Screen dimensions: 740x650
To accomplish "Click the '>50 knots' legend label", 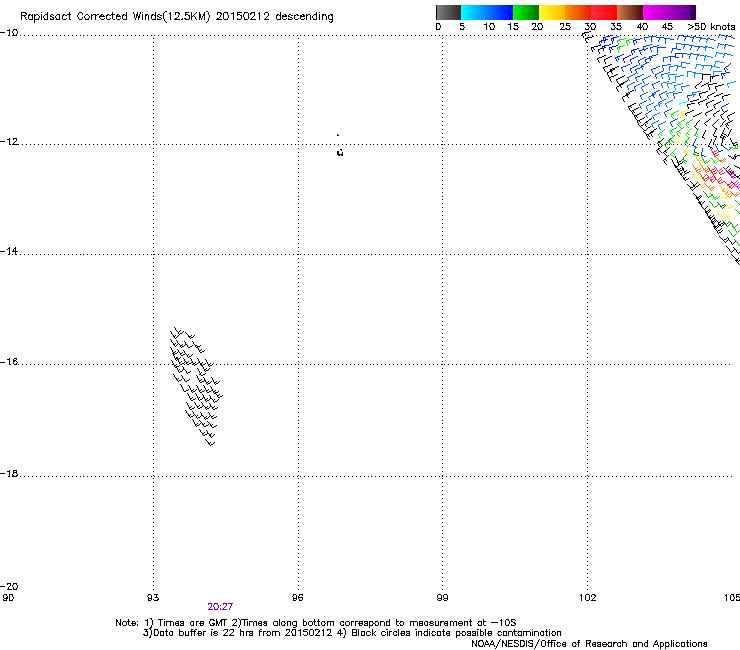I will tap(711, 27).
